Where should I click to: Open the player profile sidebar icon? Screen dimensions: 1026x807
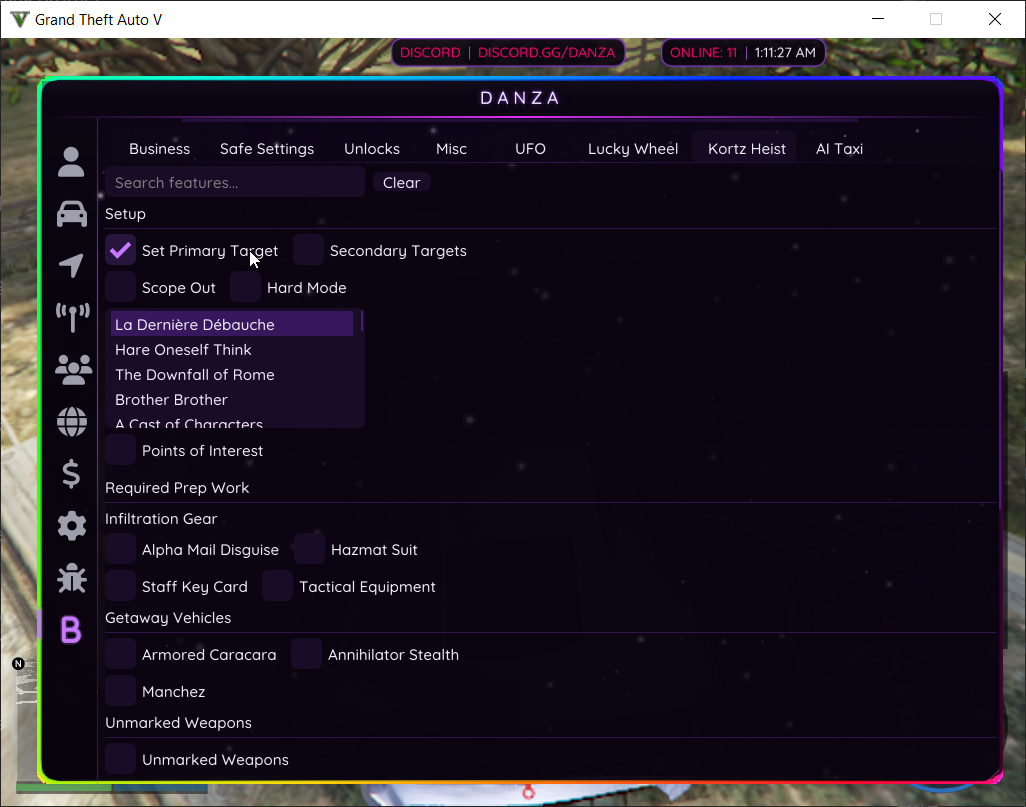point(71,162)
